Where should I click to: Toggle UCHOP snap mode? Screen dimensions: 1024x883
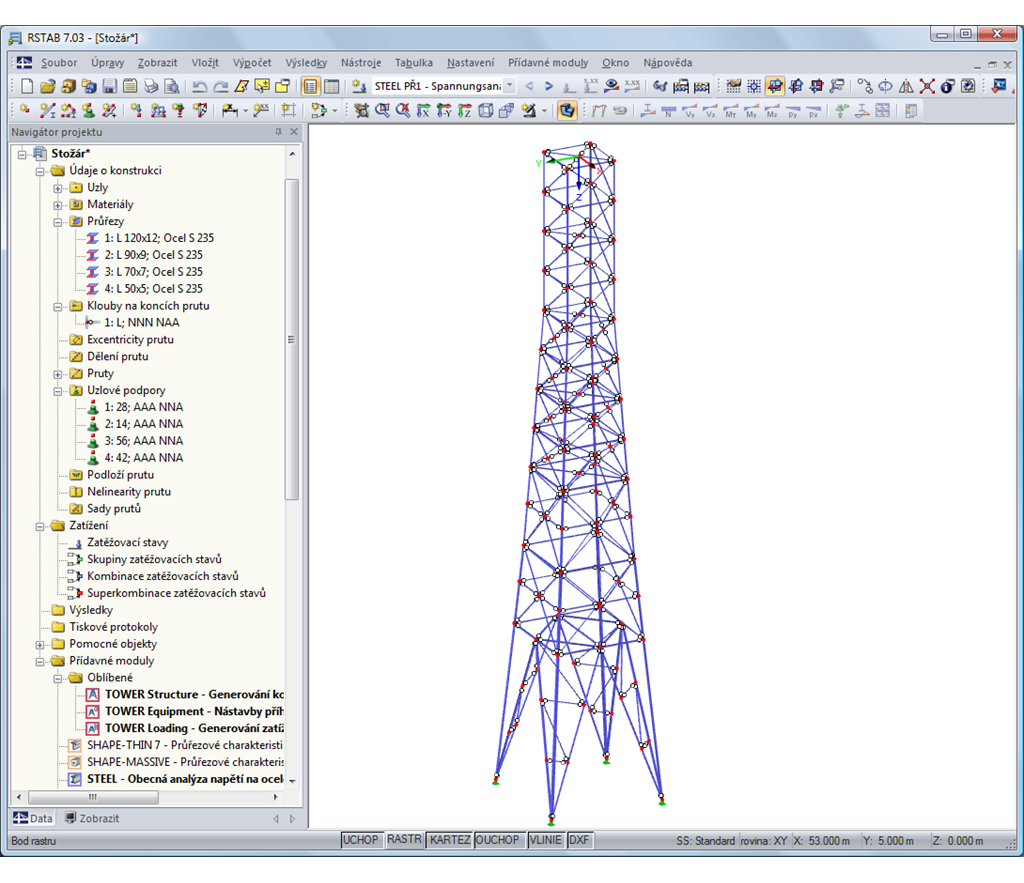[x=361, y=840]
